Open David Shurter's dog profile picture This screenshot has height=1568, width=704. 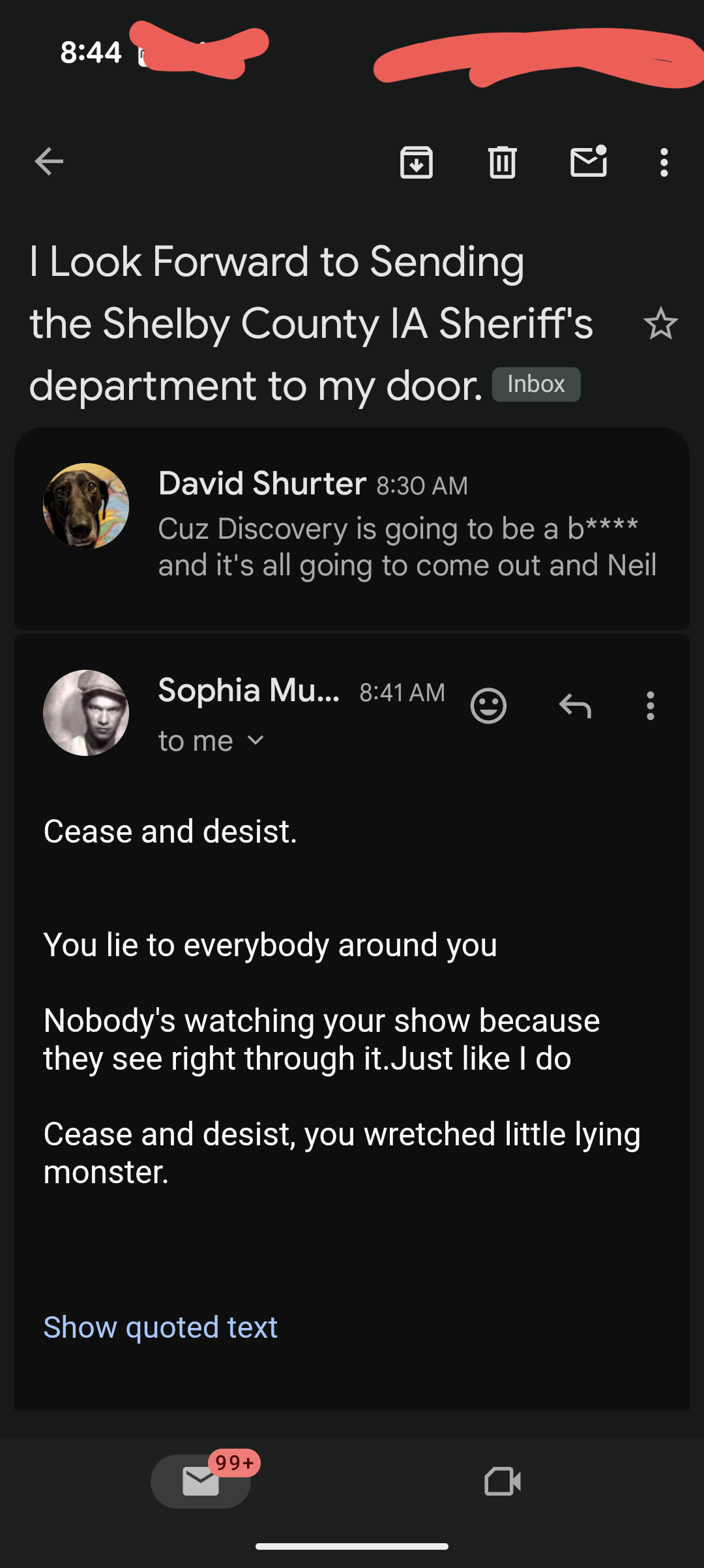point(86,506)
